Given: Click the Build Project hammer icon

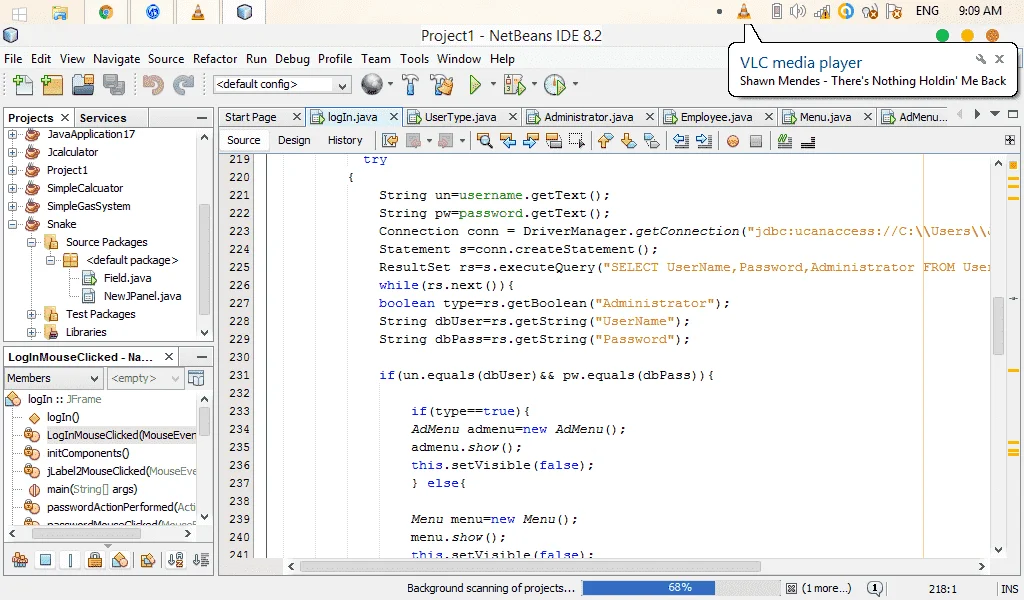Looking at the screenshot, I should (x=410, y=84).
